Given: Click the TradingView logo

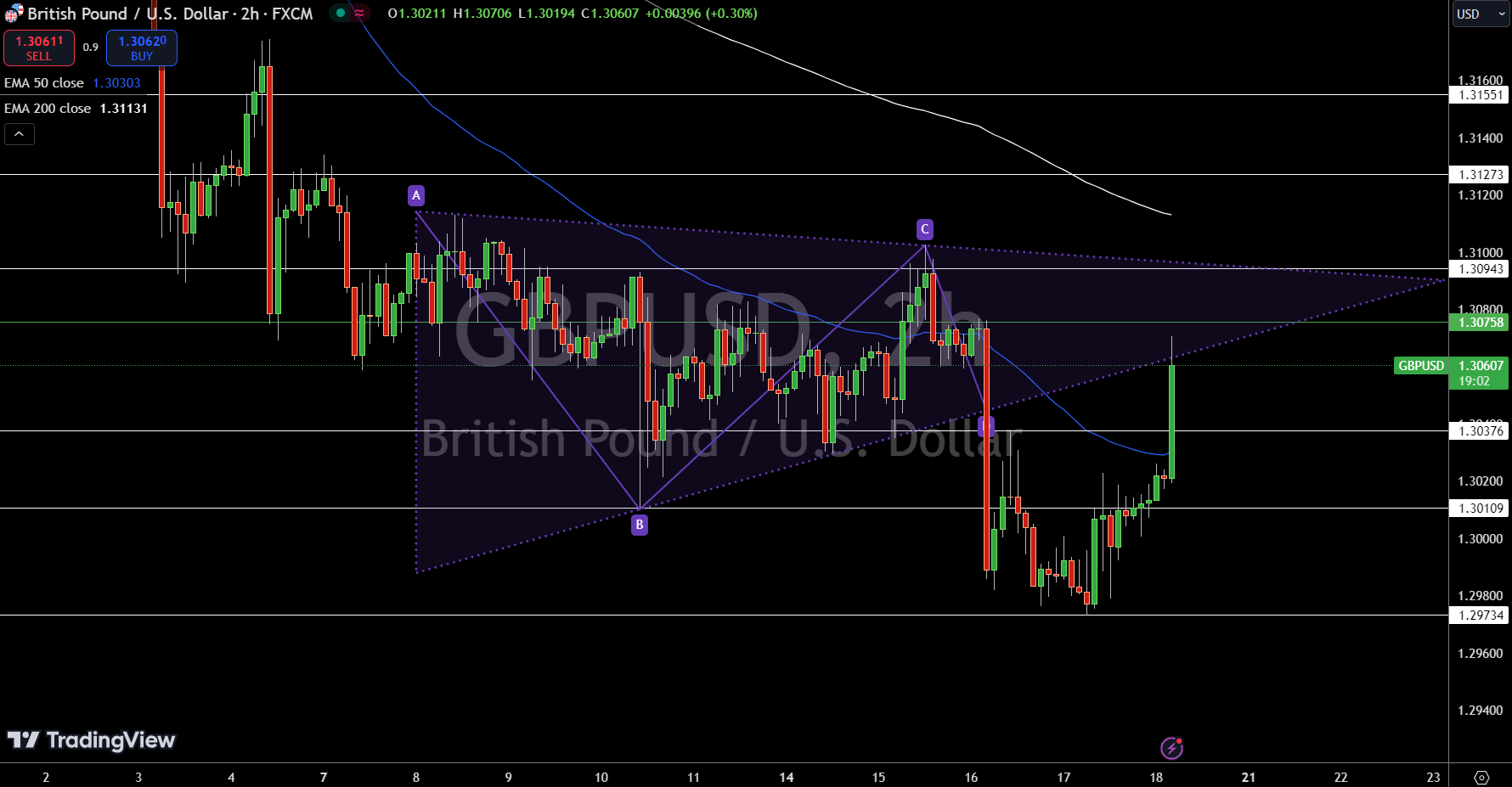Looking at the screenshot, I should coord(91,740).
